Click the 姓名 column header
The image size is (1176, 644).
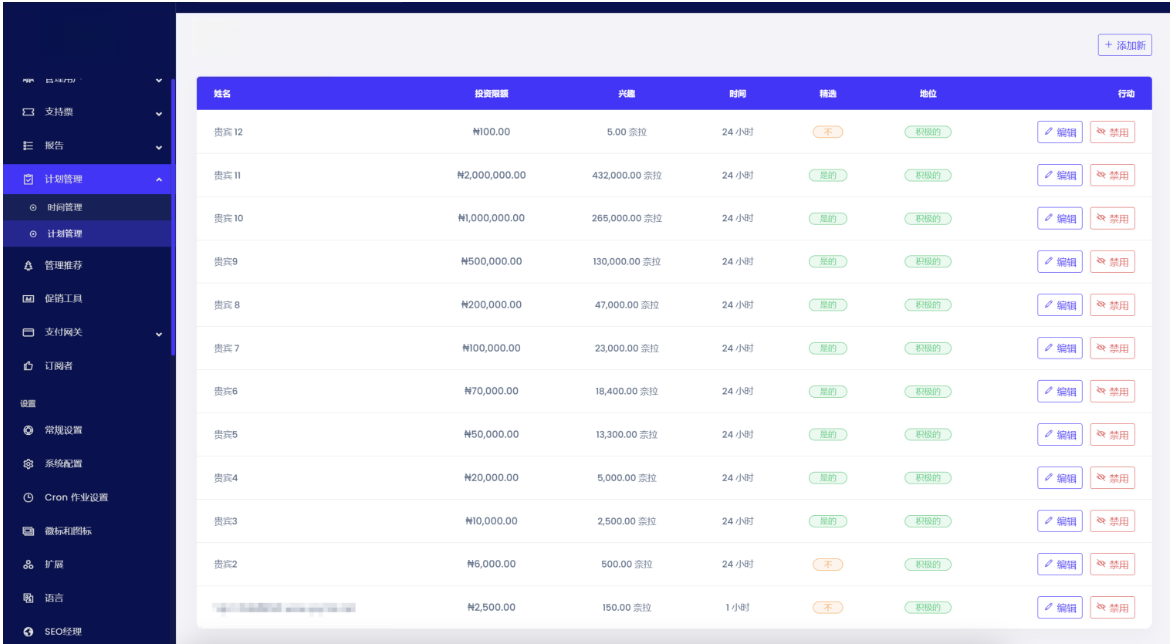[222, 94]
